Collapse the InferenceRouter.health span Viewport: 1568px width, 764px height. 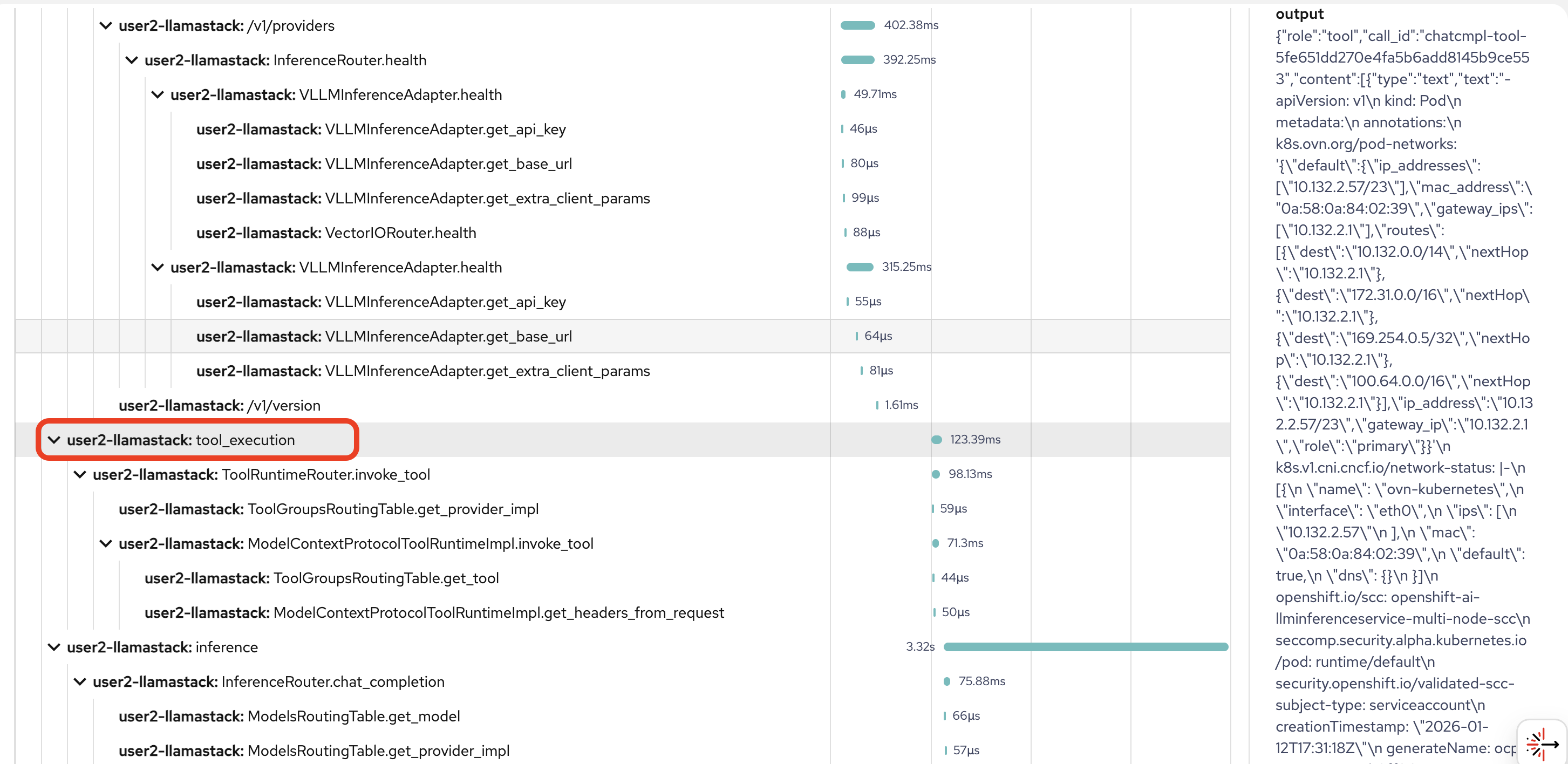tap(132, 60)
